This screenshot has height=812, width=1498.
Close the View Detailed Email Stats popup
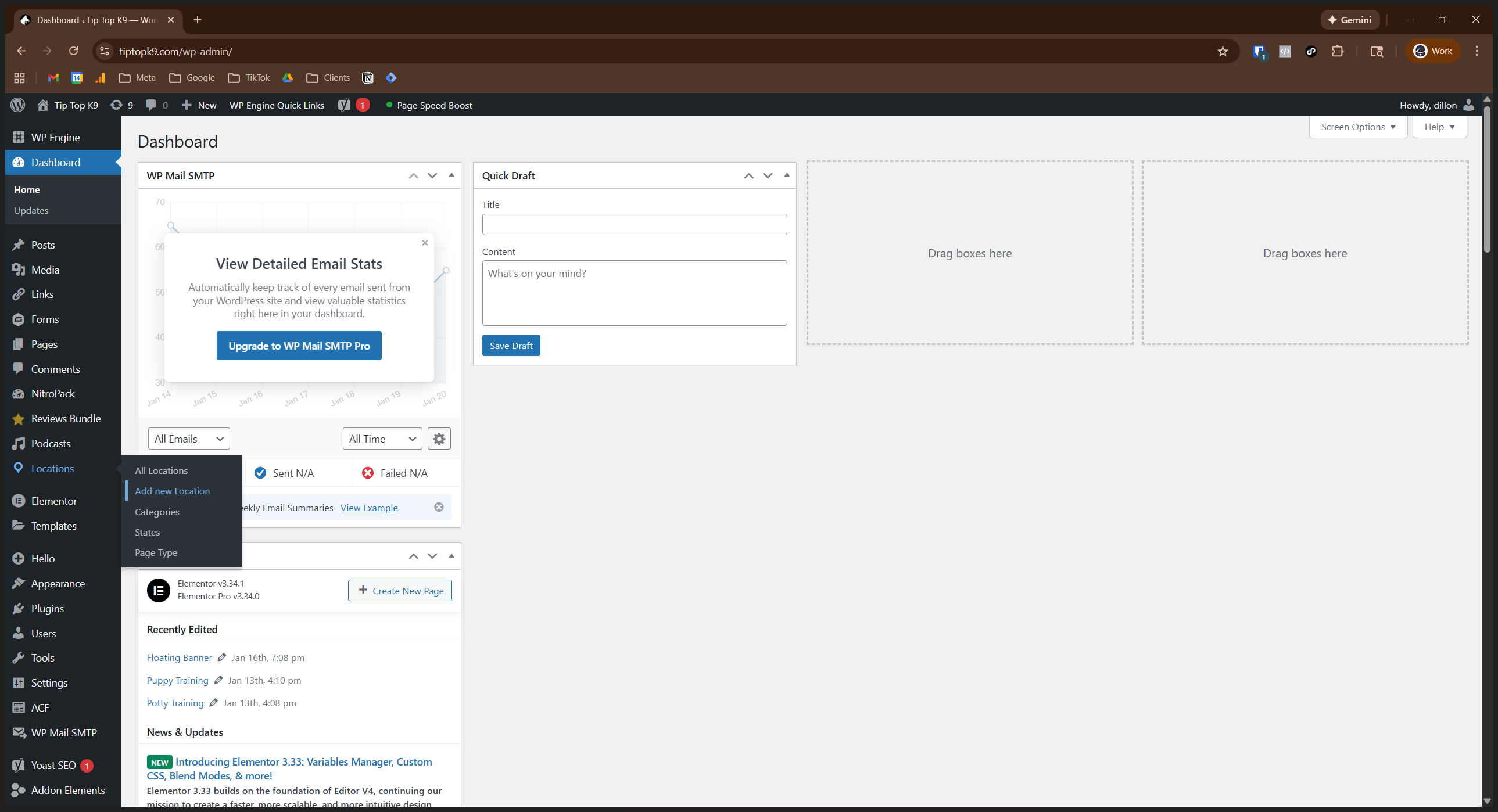click(x=425, y=243)
